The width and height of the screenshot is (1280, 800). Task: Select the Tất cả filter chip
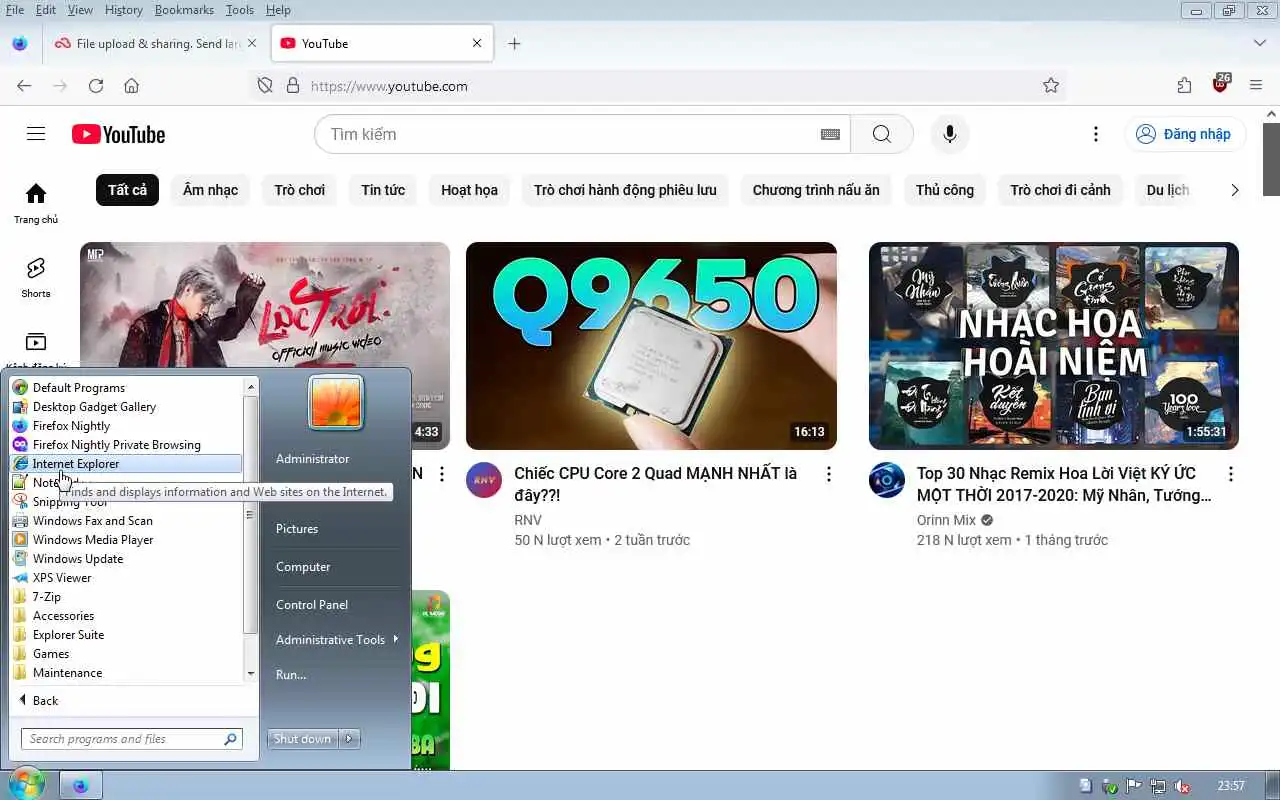(127, 190)
